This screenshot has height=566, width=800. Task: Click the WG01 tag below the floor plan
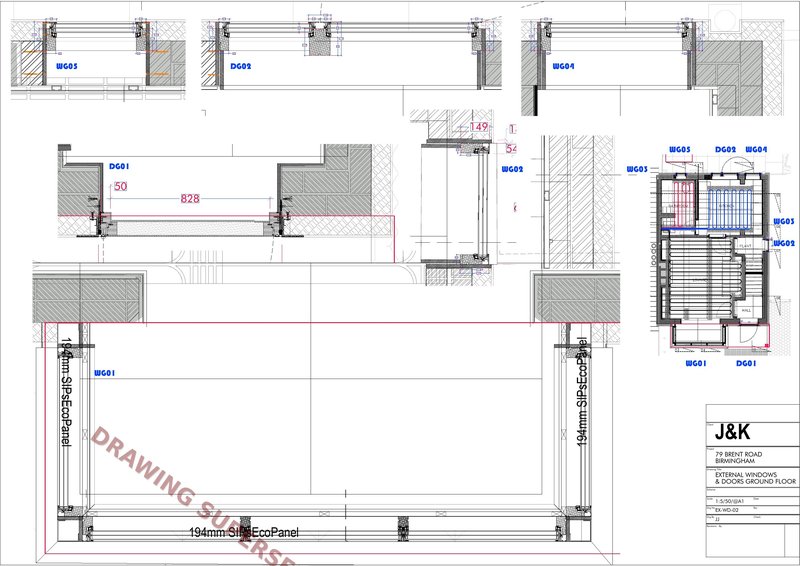696,363
